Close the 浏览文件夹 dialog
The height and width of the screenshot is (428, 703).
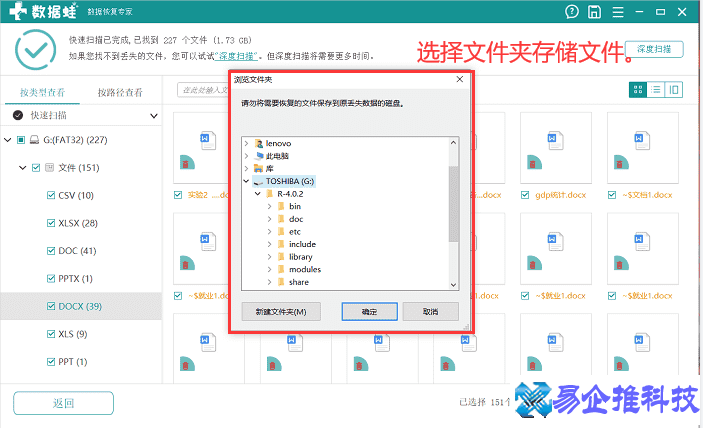pos(460,79)
